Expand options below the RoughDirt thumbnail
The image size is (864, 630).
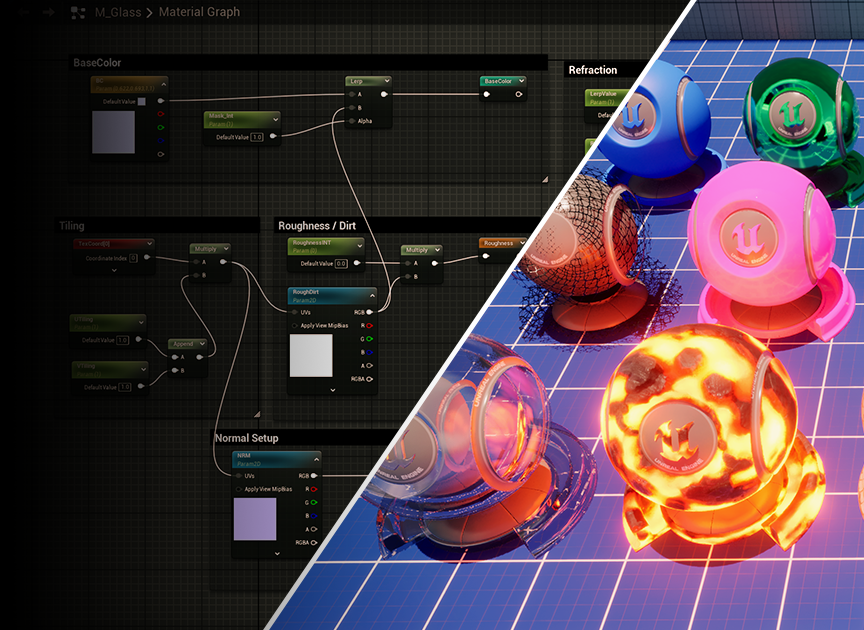click(333, 390)
